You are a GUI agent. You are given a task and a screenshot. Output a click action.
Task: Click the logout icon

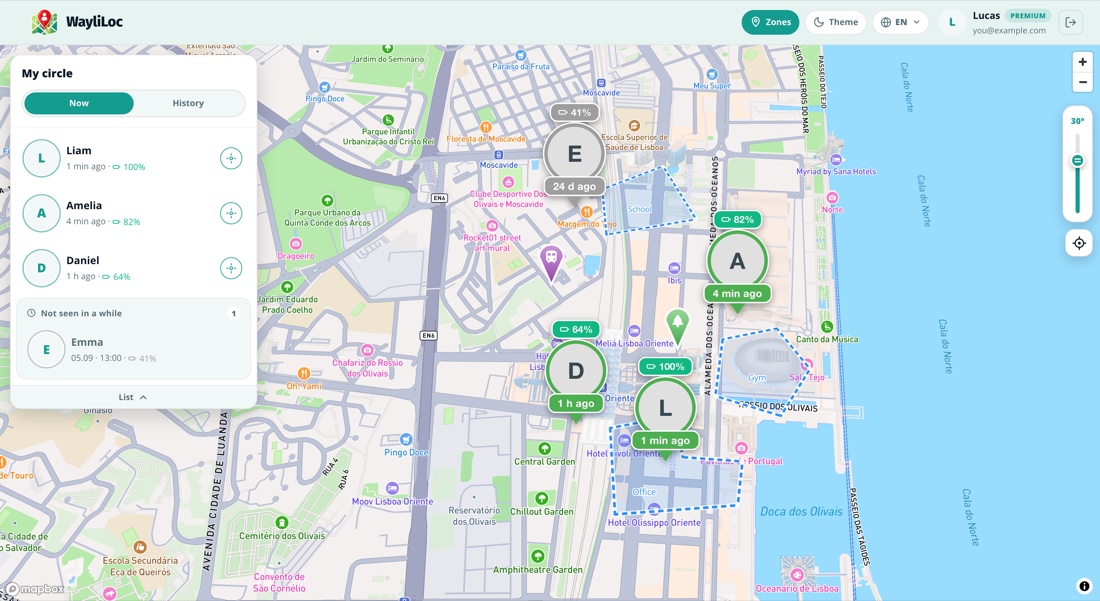(x=1071, y=22)
